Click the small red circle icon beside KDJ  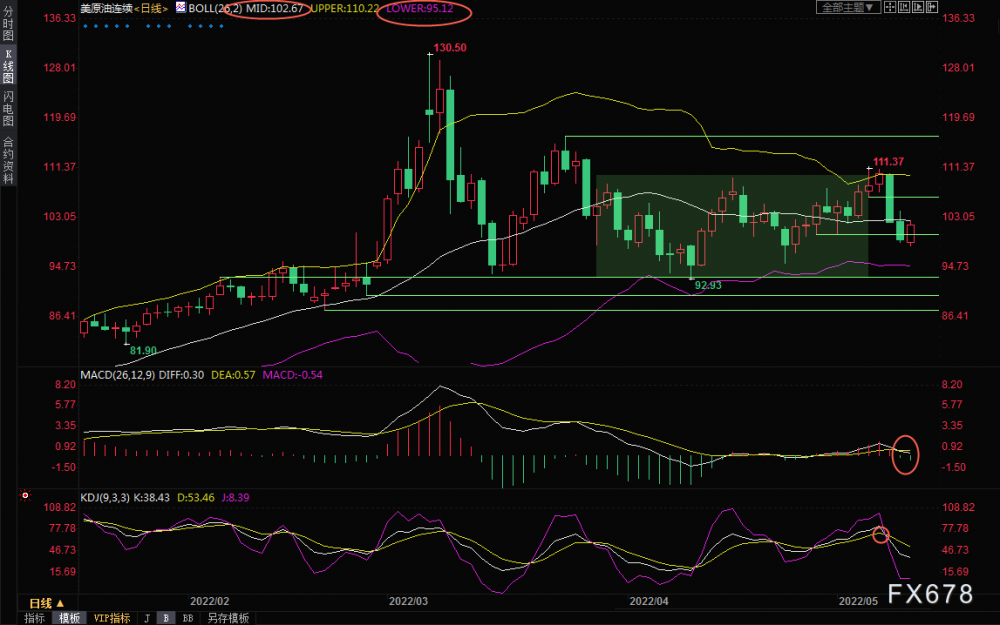tap(25, 495)
